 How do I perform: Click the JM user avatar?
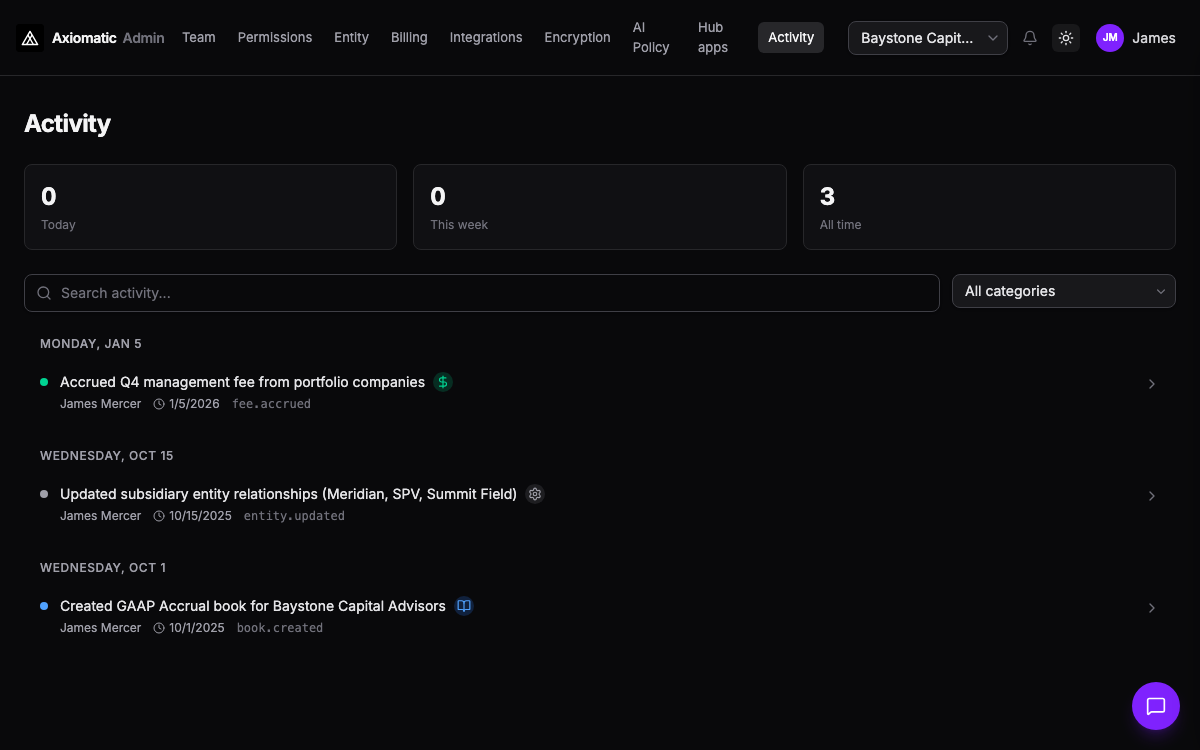[x=1110, y=38]
